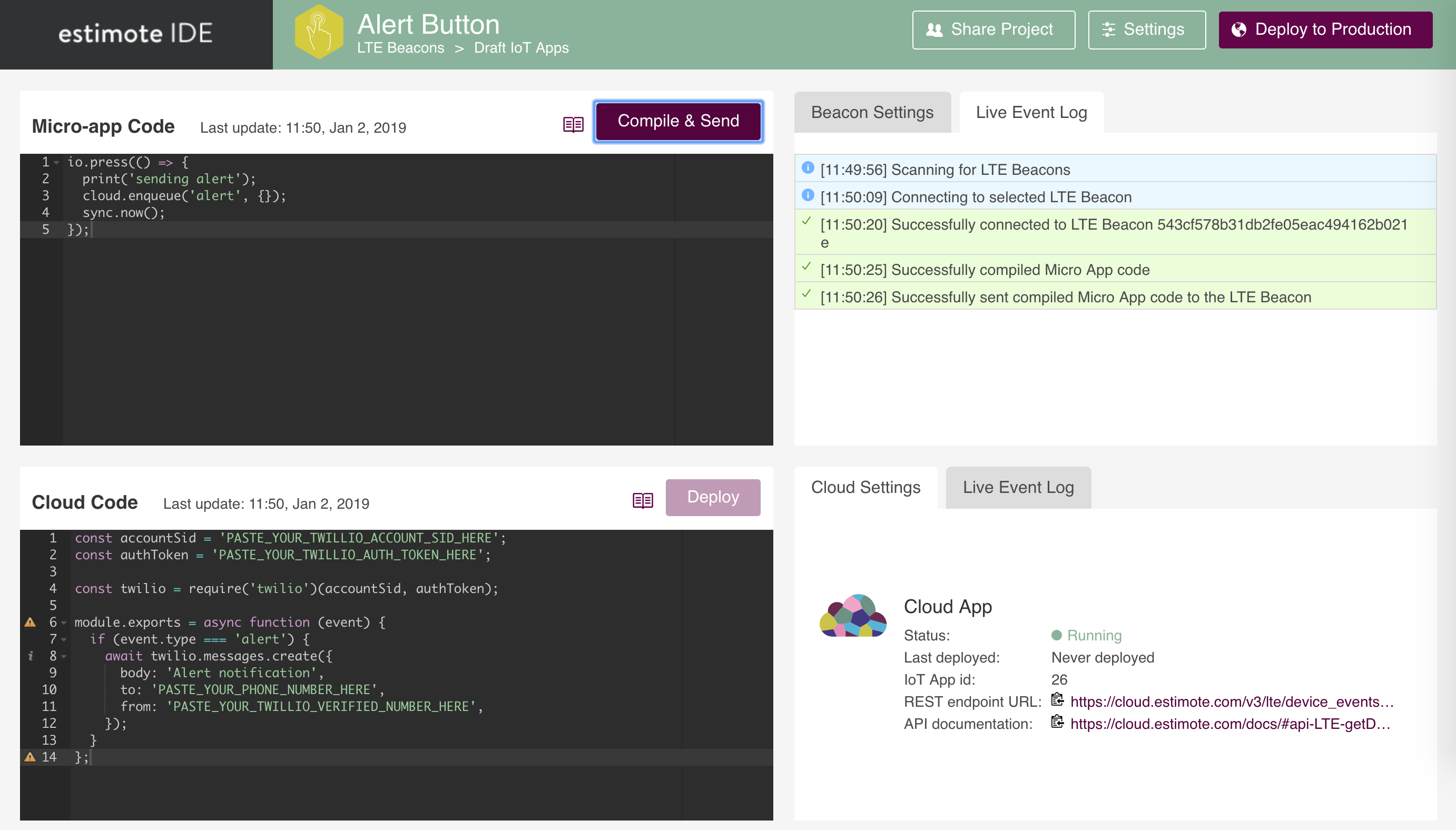Click the Draft IoT Apps breadcrumb

tap(521, 48)
